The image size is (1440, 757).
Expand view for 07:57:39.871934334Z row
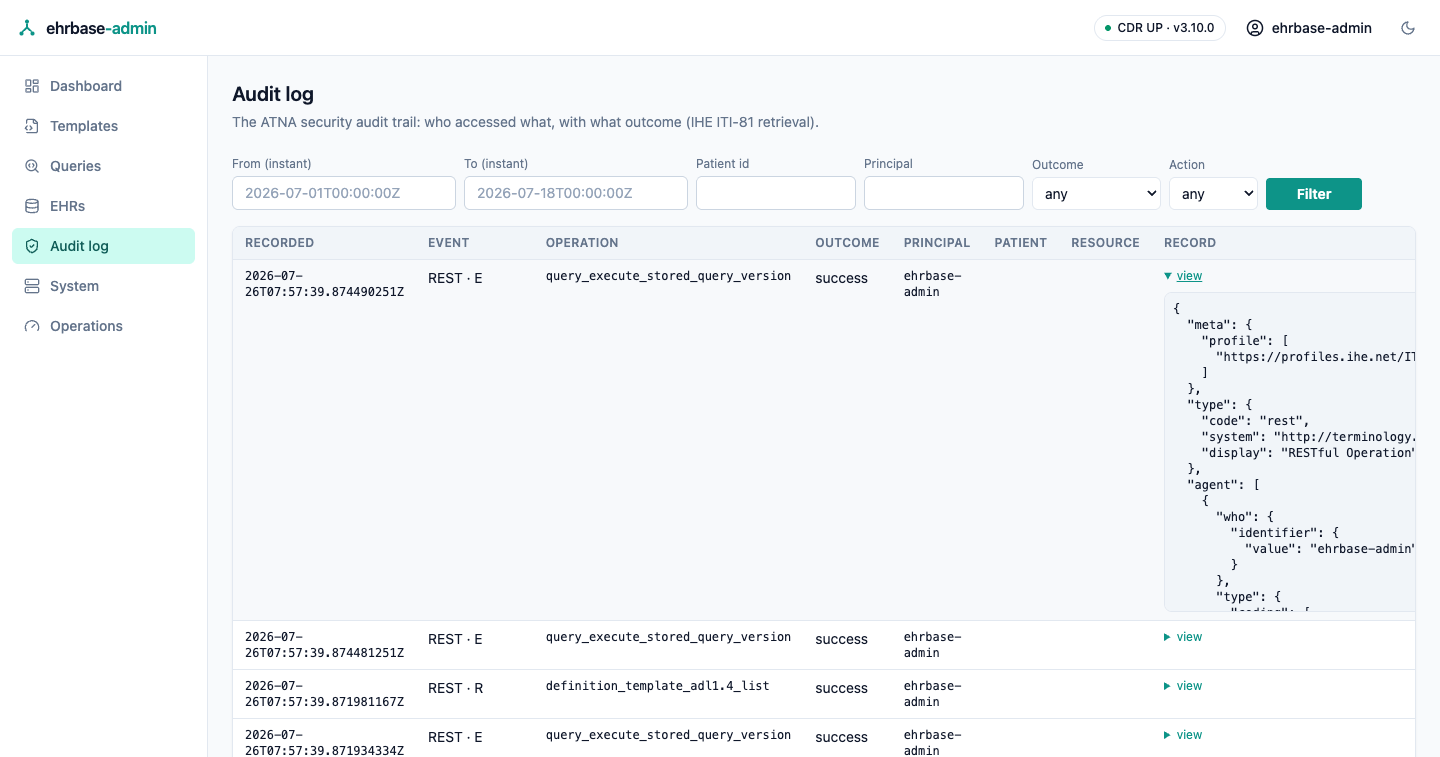(1183, 735)
